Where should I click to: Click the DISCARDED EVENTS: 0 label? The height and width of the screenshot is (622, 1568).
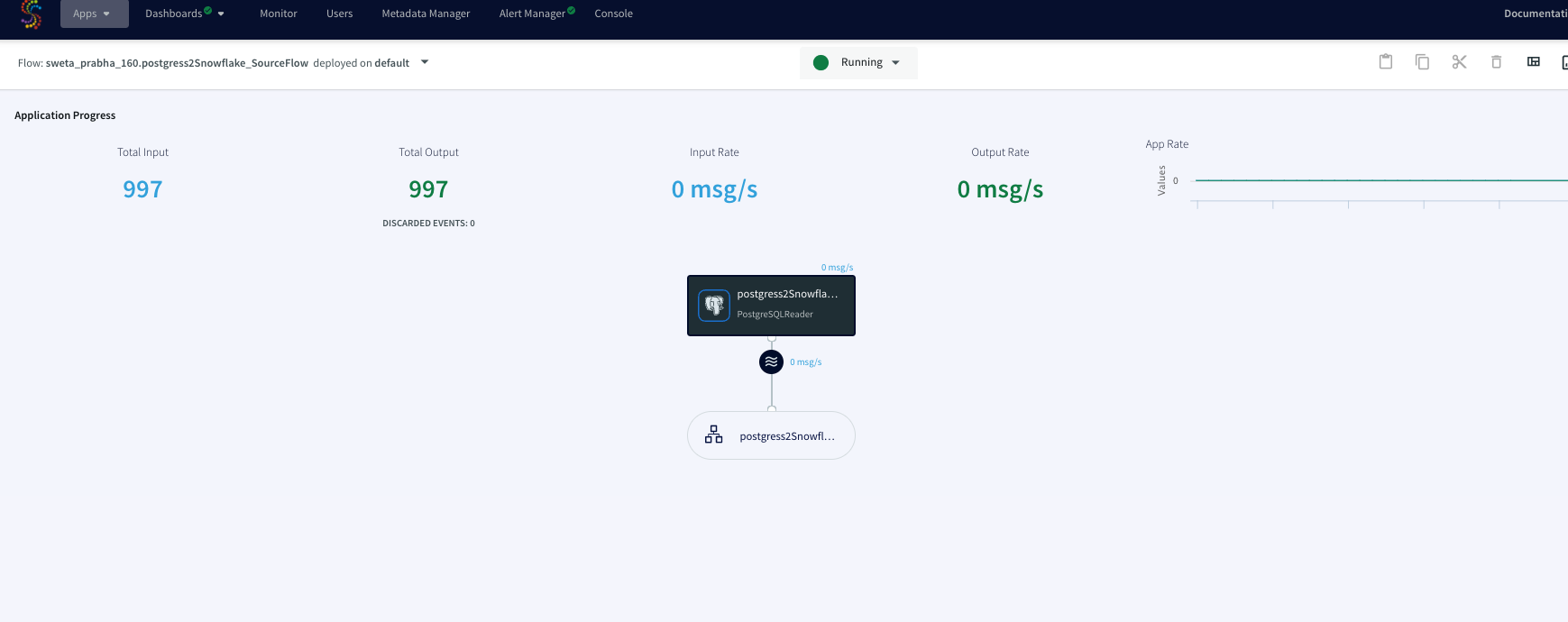428,223
